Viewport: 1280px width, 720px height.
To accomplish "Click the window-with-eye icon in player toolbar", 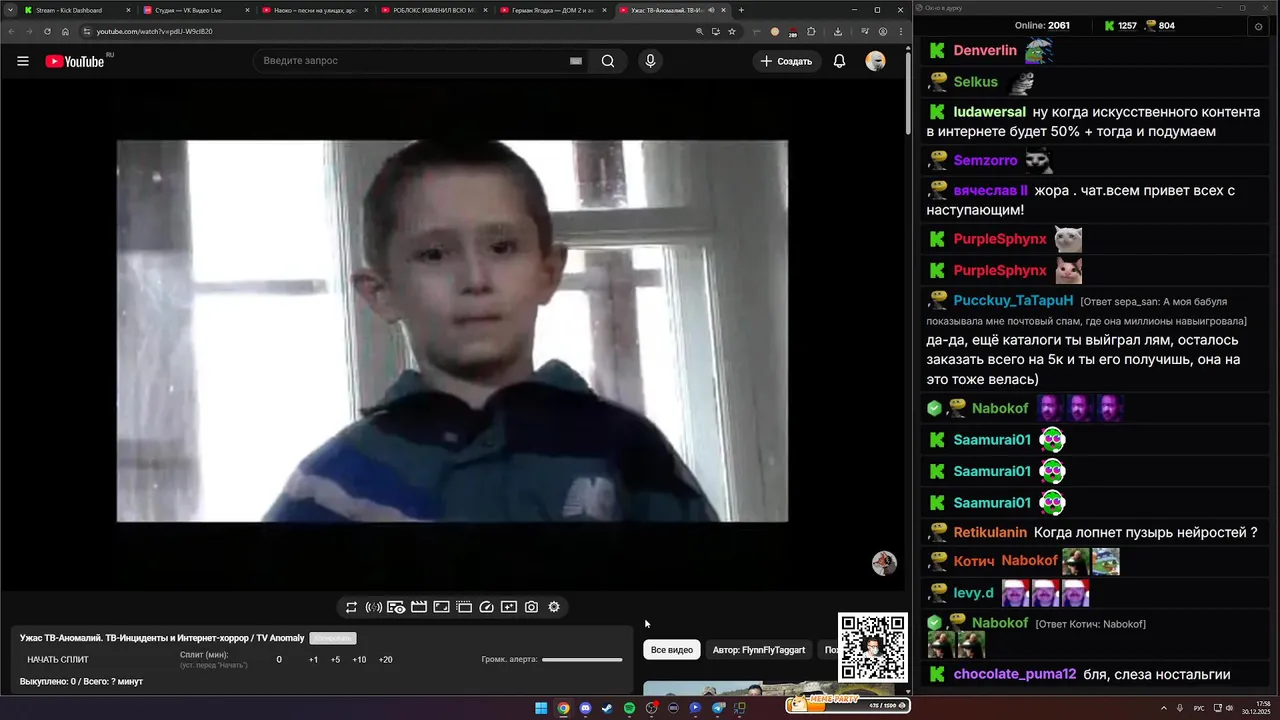I will (x=396, y=607).
